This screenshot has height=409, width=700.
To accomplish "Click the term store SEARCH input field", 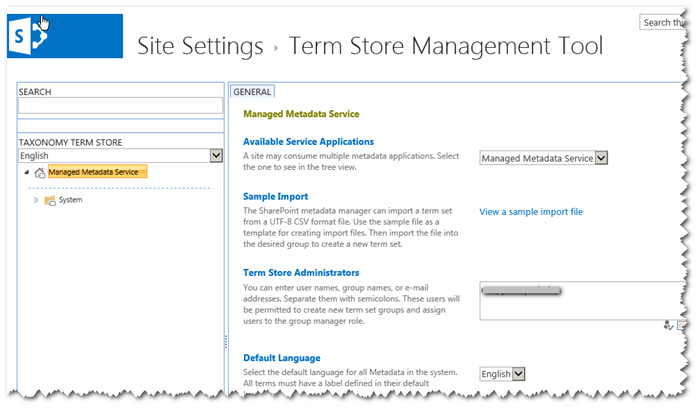I will click(120, 105).
